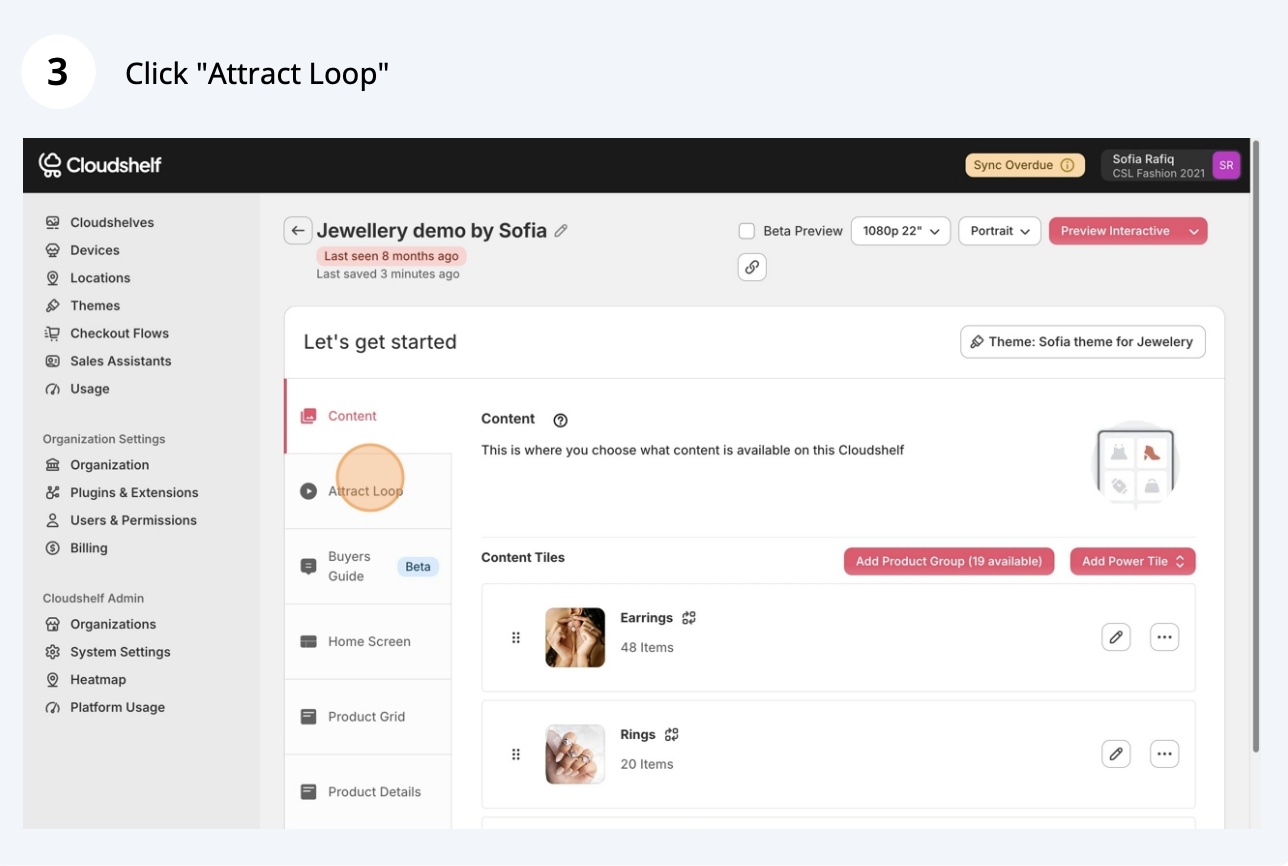Open the Organizations admin link
Screen dimensions: 1288x866
(x=113, y=624)
